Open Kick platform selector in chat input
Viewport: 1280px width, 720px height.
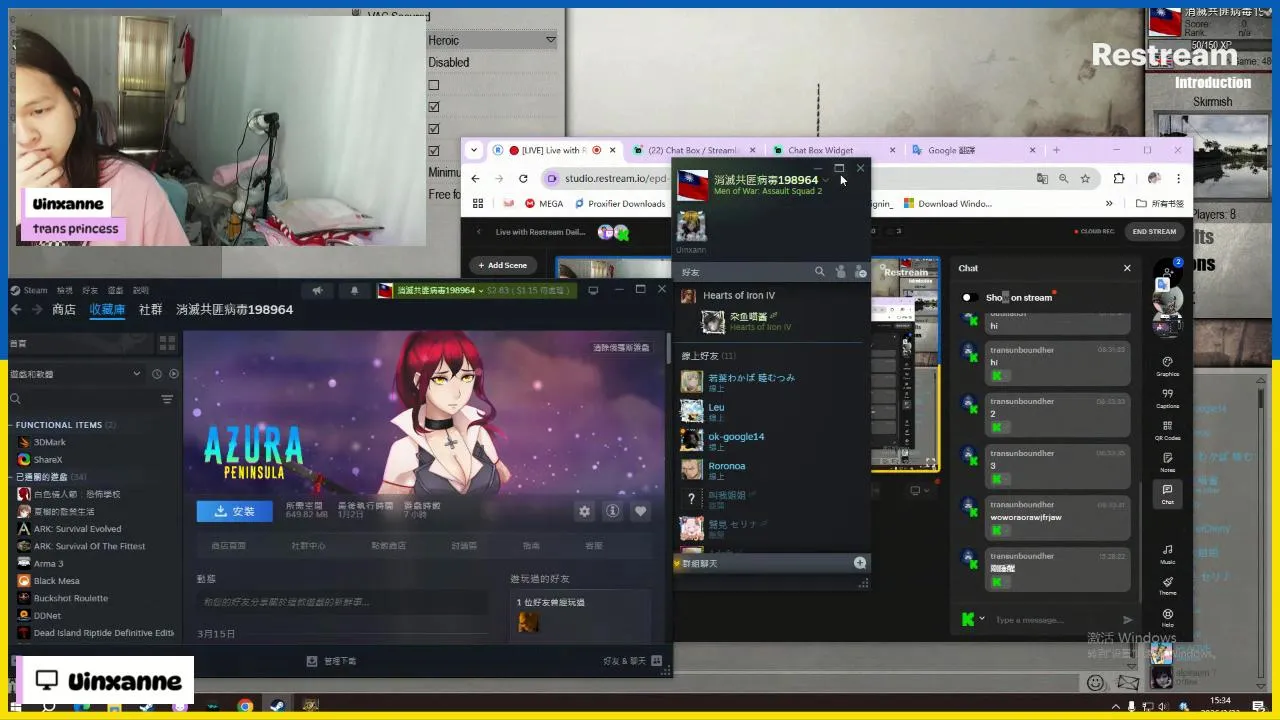[972, 620]
